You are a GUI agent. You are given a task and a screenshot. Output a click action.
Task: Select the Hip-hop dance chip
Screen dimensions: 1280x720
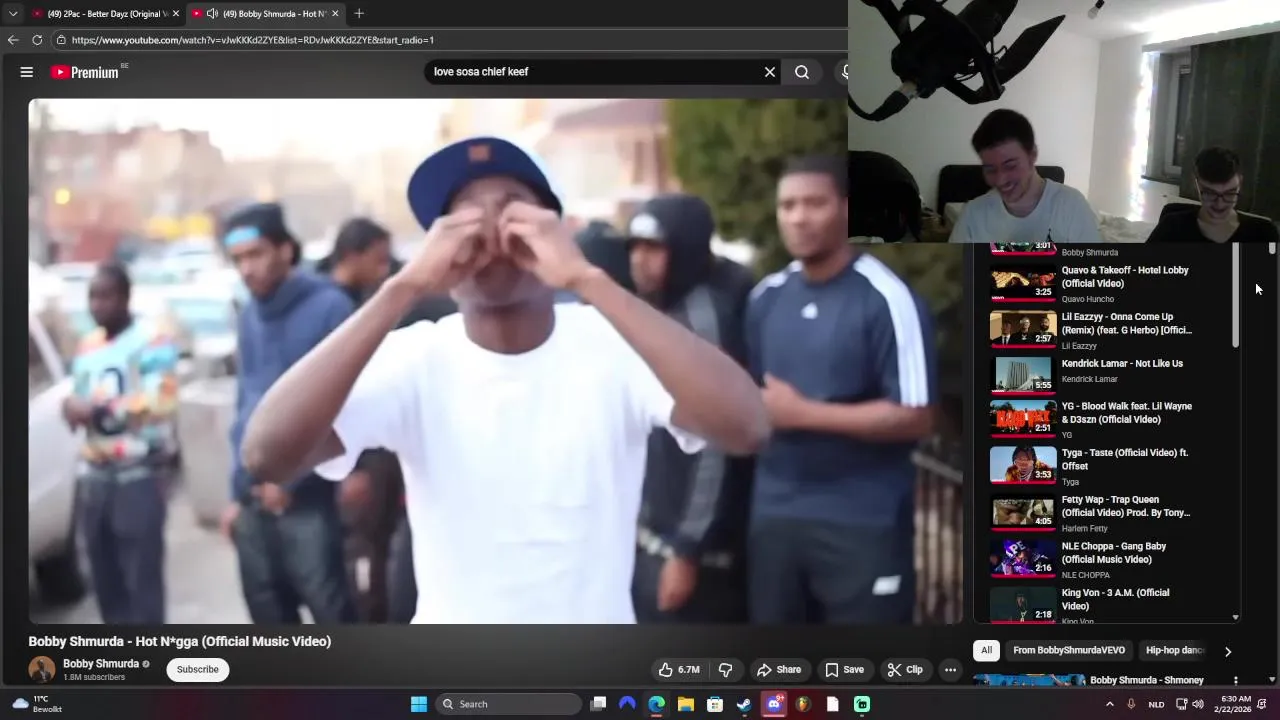tap(1174, 650)
